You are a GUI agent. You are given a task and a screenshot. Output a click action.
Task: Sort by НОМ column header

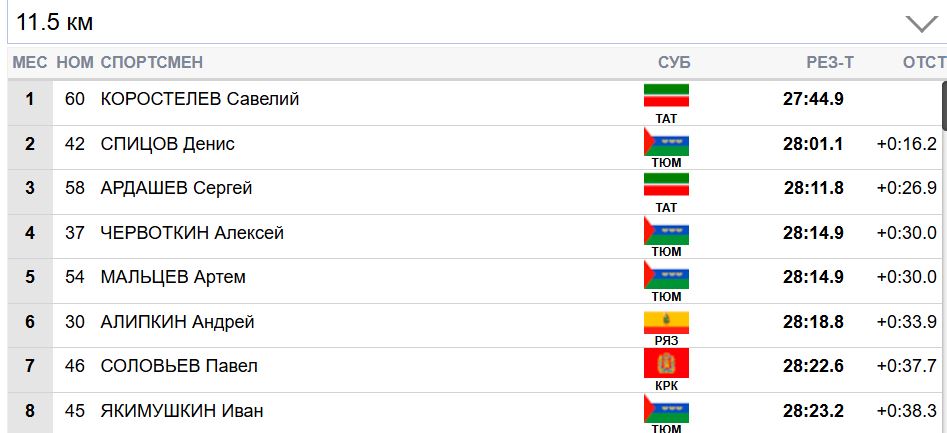pyautogui.click(x=75, y=62)
